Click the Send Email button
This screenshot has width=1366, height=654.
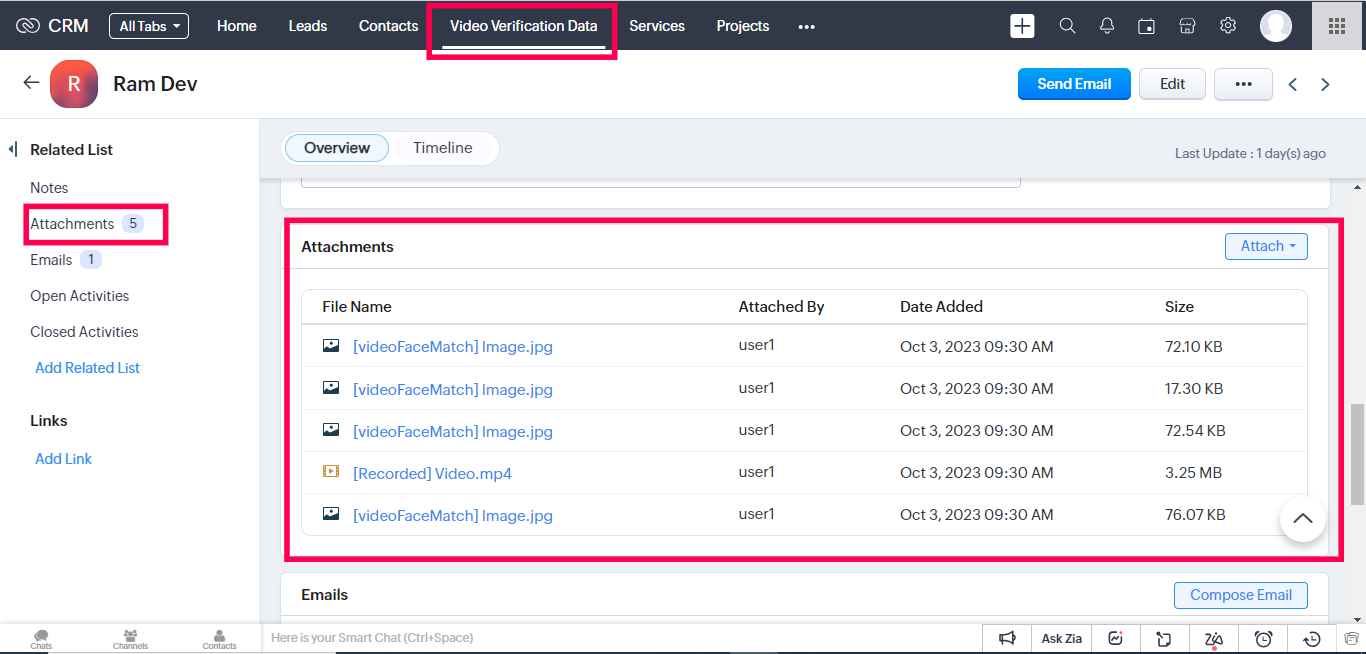click(1074, 84)
